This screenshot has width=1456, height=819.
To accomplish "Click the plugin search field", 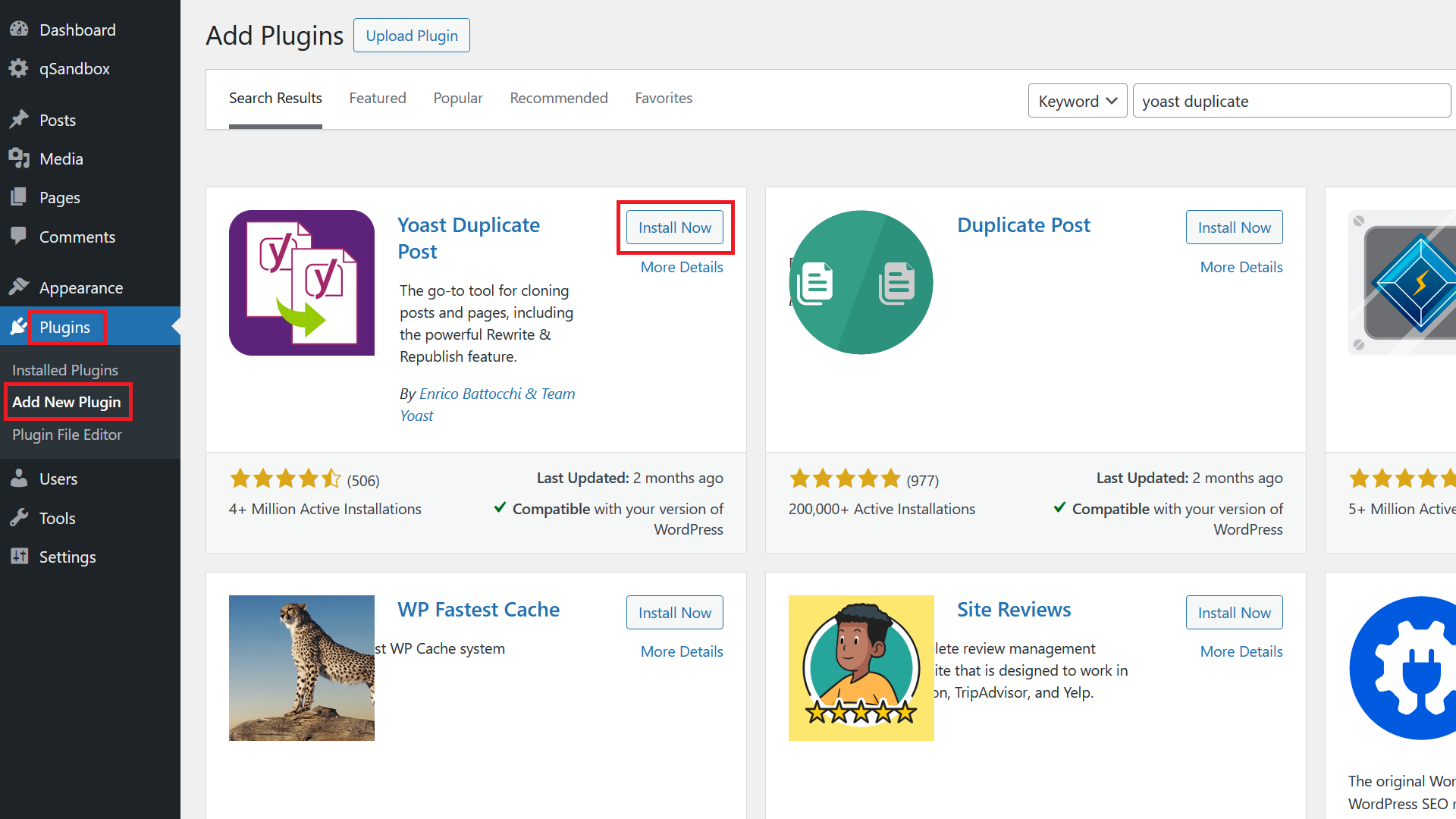I will pyautogui.click(x=1291, y=101).
